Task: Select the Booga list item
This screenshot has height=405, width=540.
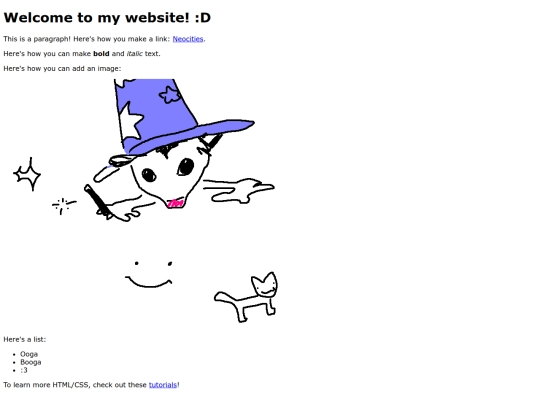Action: (x=31, y=362)
